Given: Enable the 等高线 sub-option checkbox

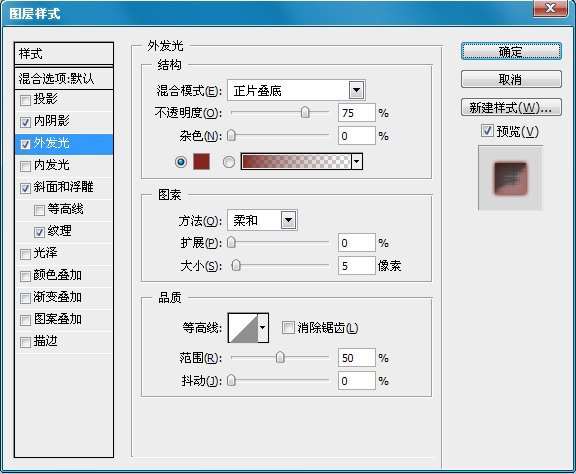Looking at the screenshot, I should (x=39, y=210).
